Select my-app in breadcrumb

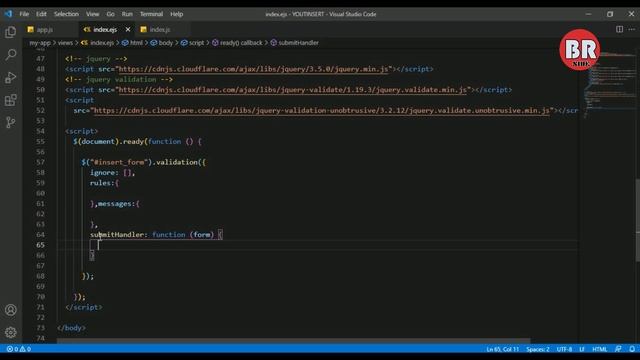click(x=40, y=42)
